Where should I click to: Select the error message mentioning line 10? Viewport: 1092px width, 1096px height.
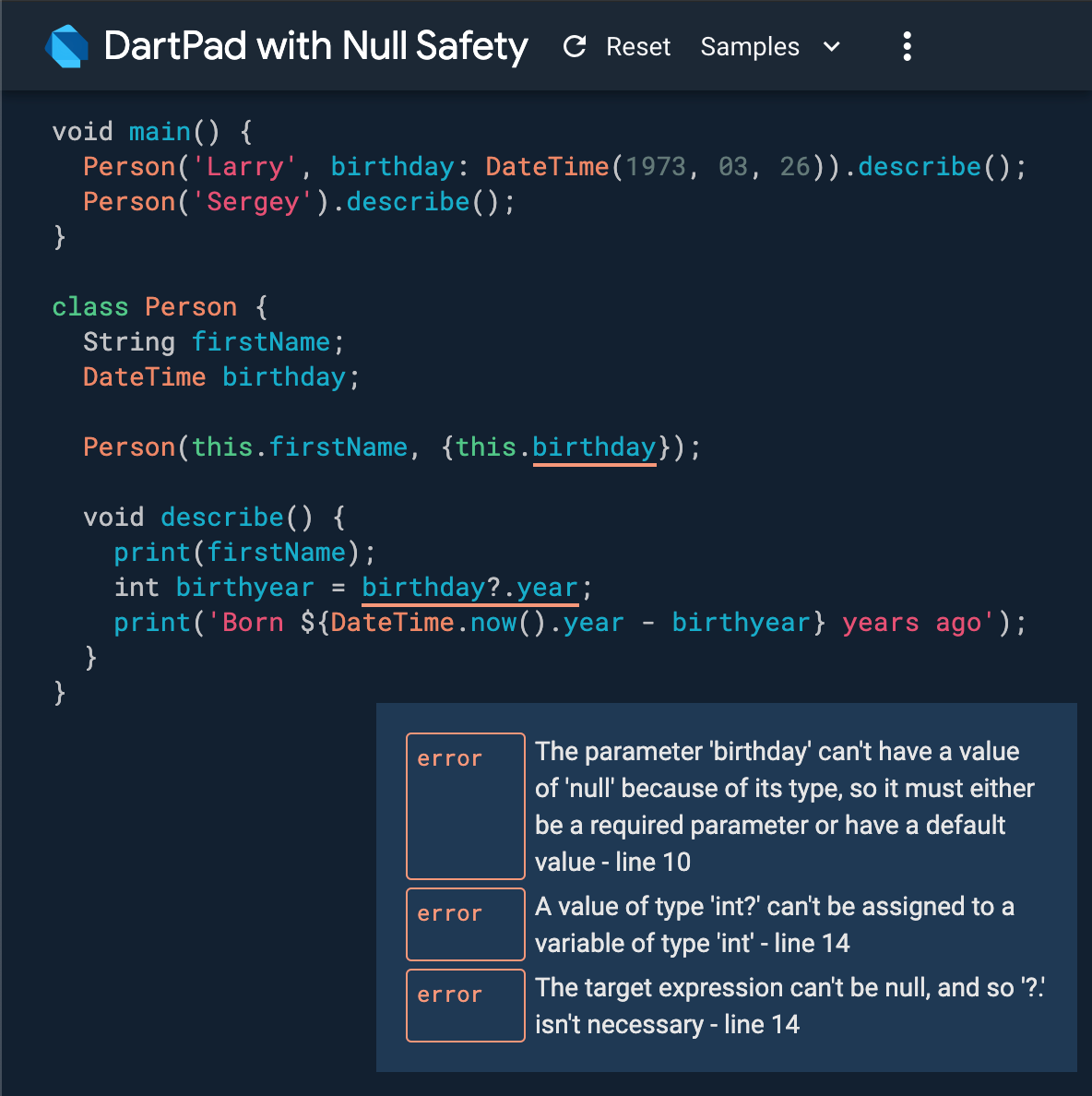(x=784, y=805)
